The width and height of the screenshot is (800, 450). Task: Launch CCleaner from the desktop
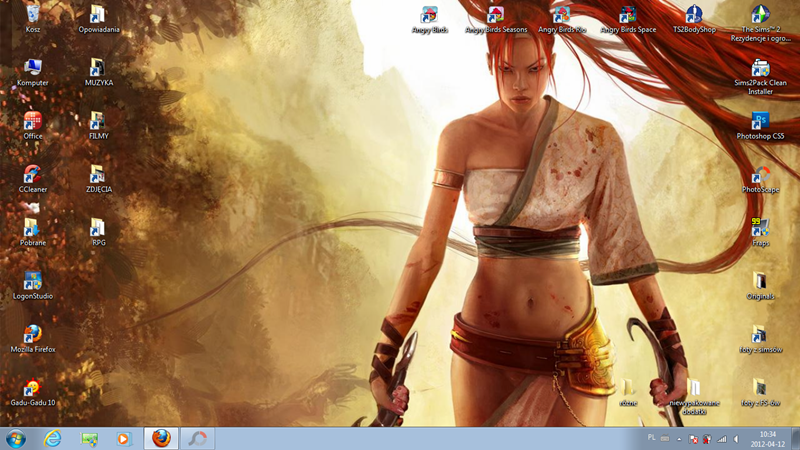[x=33, y=179]
